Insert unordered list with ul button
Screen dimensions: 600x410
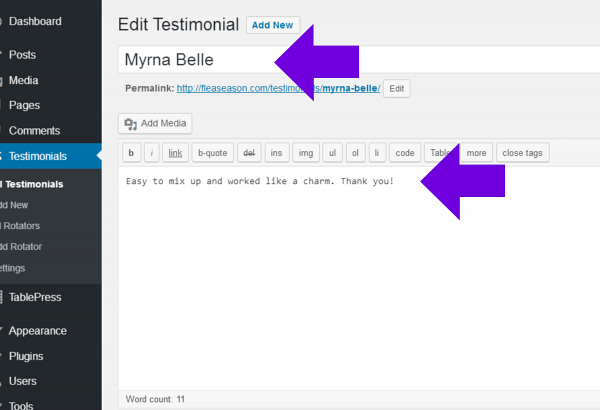click(332, 153)
